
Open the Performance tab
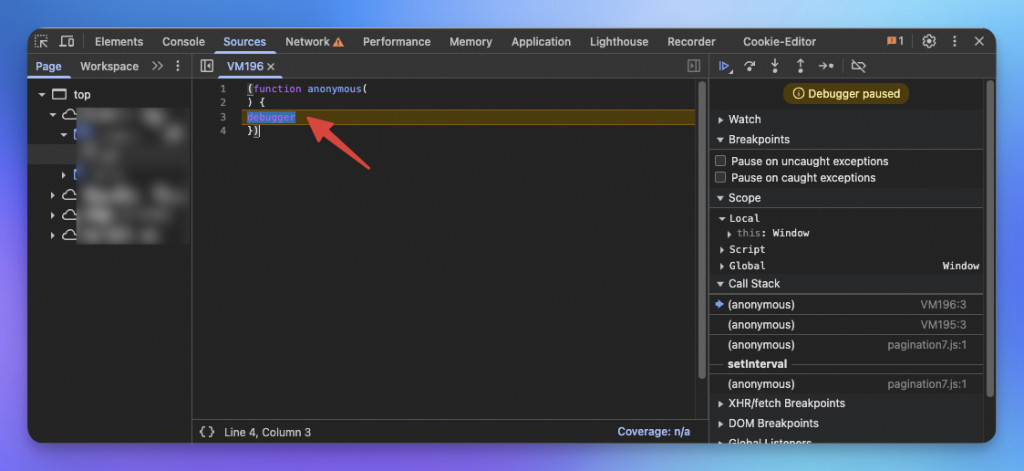[x=396, y=41]
